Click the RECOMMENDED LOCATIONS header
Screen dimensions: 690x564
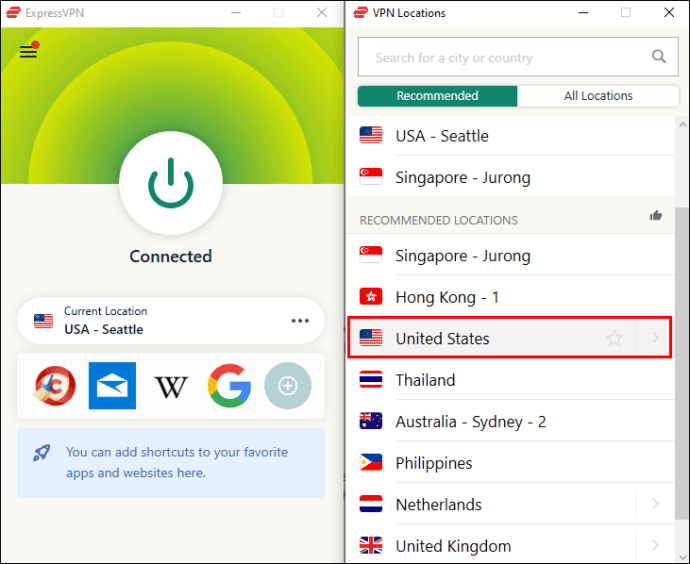point(439,220)
